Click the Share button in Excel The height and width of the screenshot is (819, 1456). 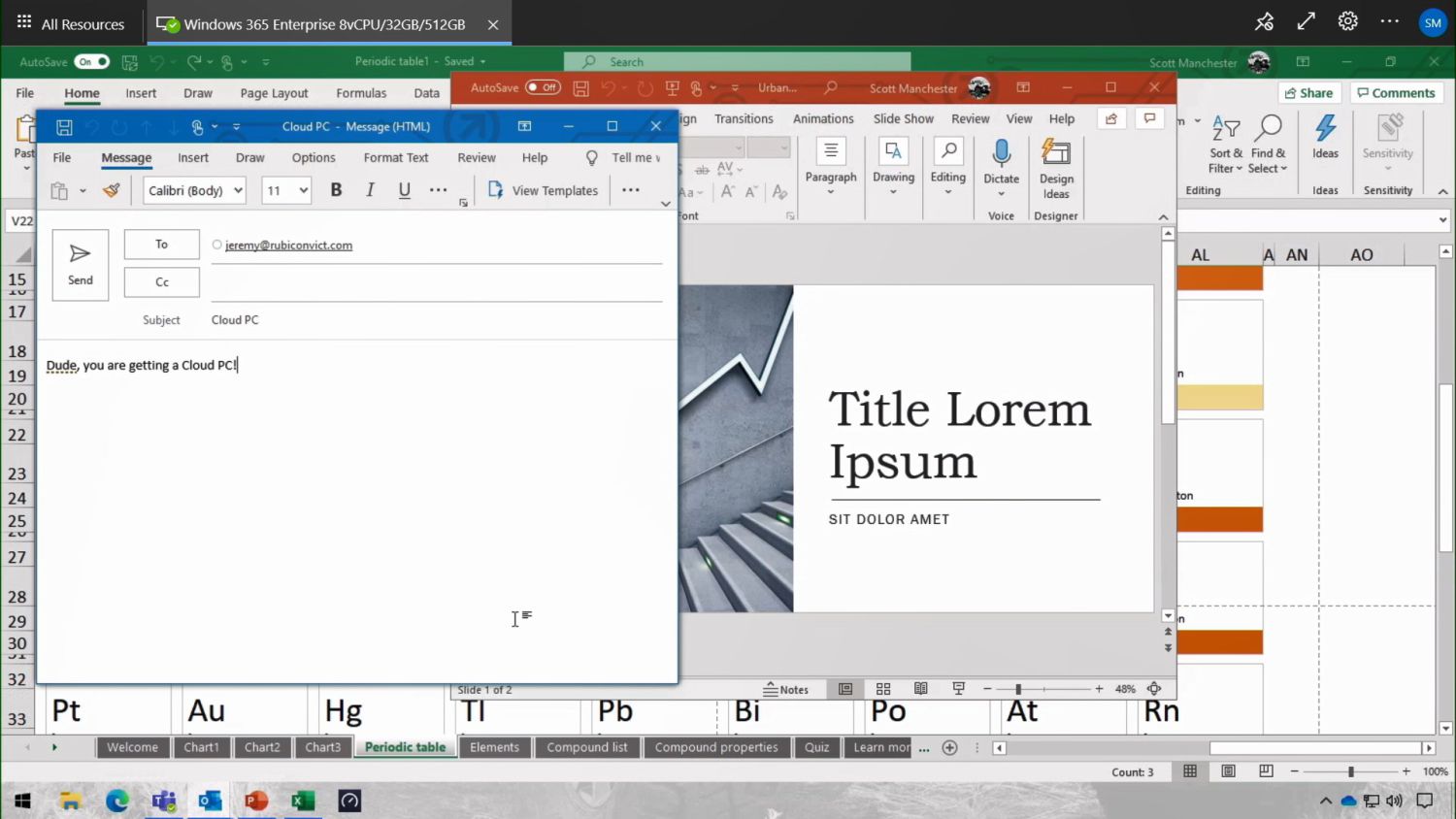click(x=1308, y=93)
